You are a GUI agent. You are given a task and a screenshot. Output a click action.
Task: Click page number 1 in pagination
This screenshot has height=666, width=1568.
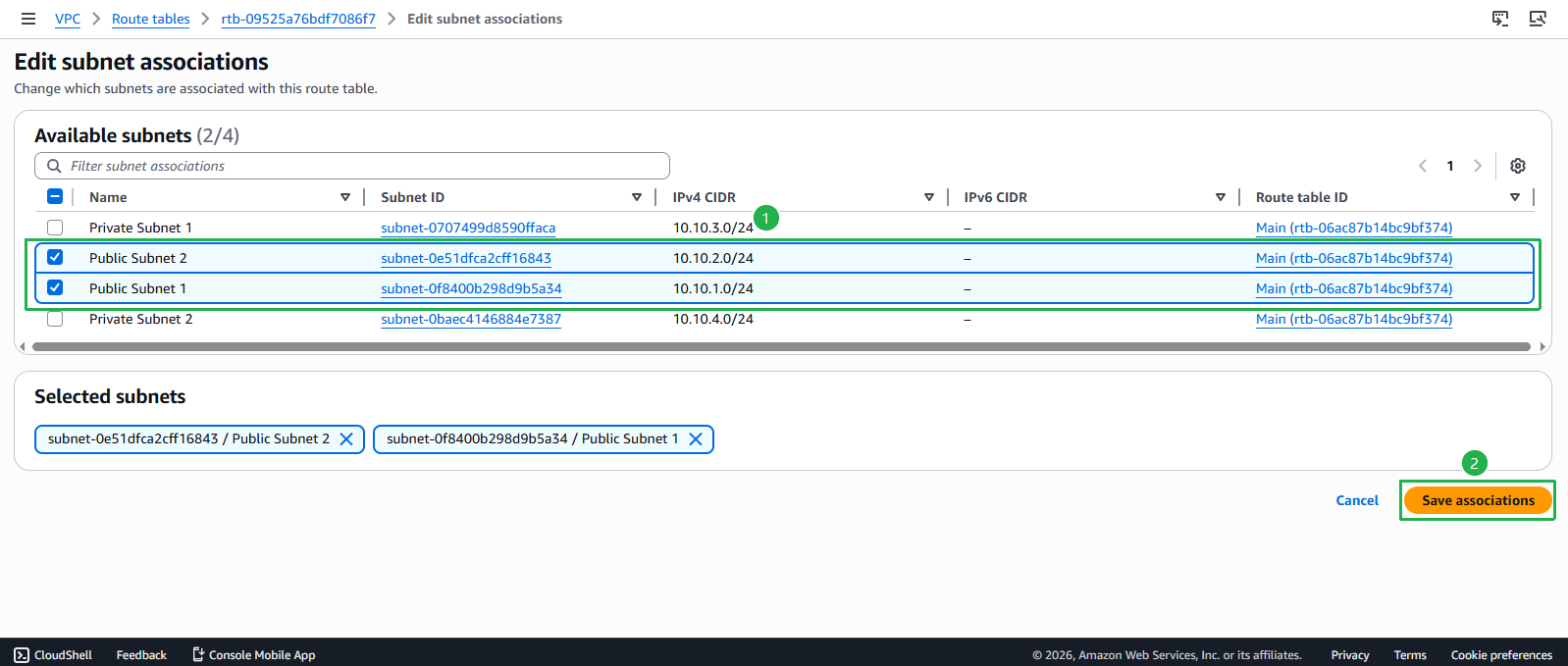click(1450, 166)
